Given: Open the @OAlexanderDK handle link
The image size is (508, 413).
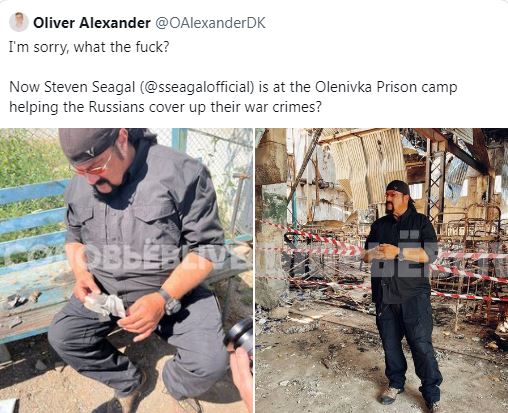Looking at the screenshot, I should coord(210,23).
